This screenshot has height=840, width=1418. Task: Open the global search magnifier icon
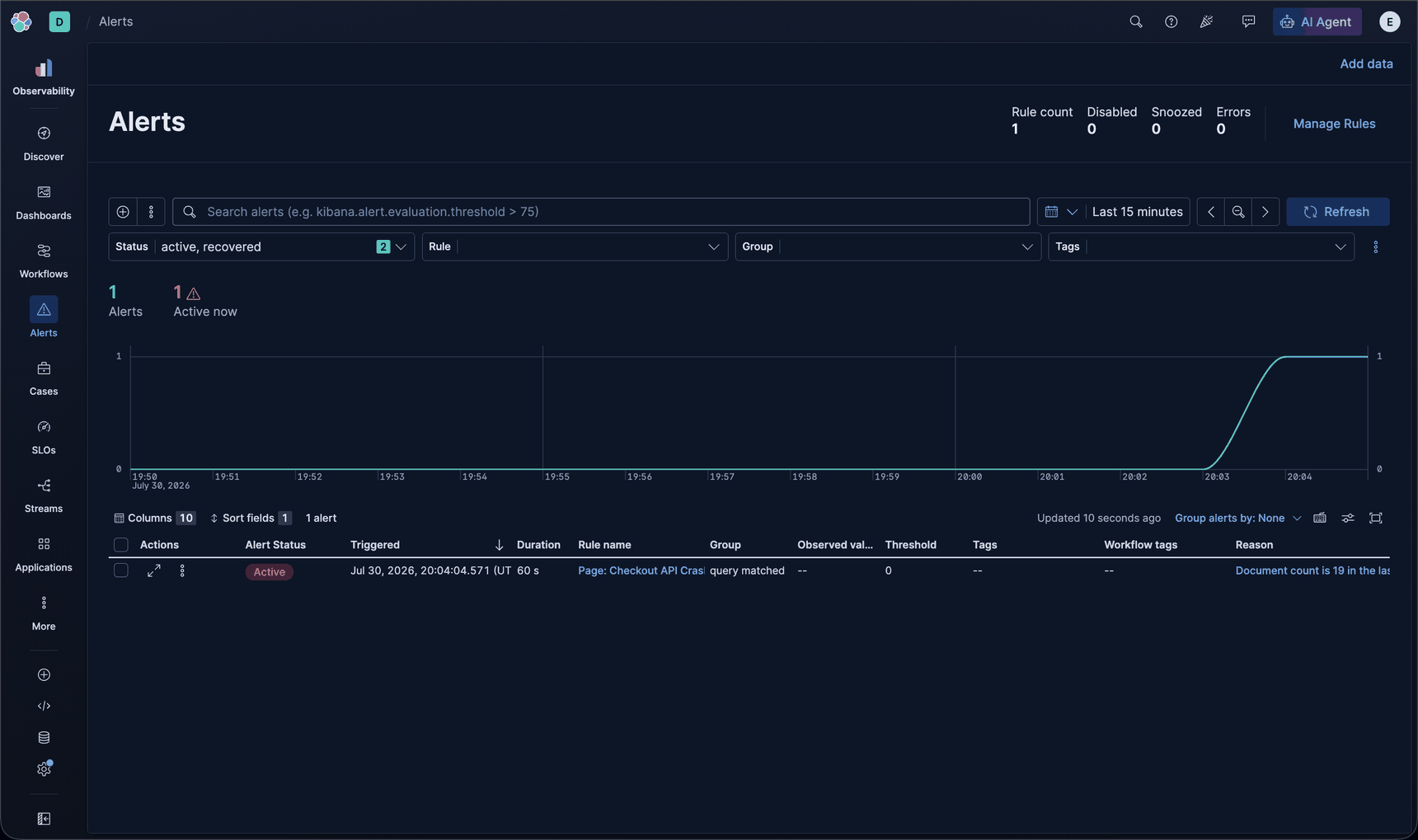click(1136, 21)
